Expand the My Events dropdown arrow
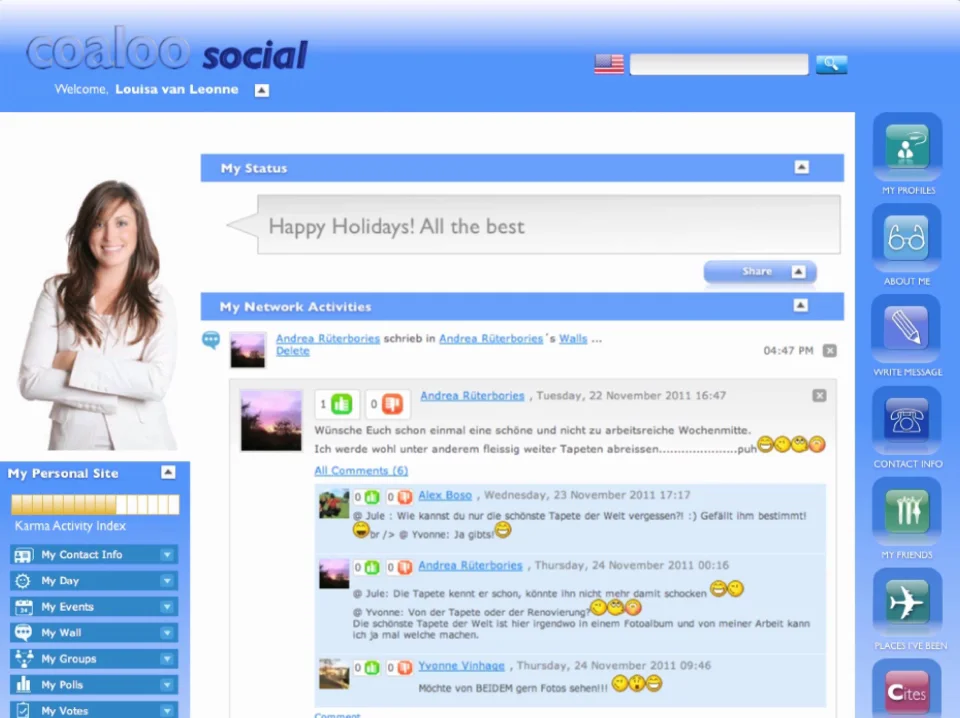960x718 pixels. click(x=167, y=607)
